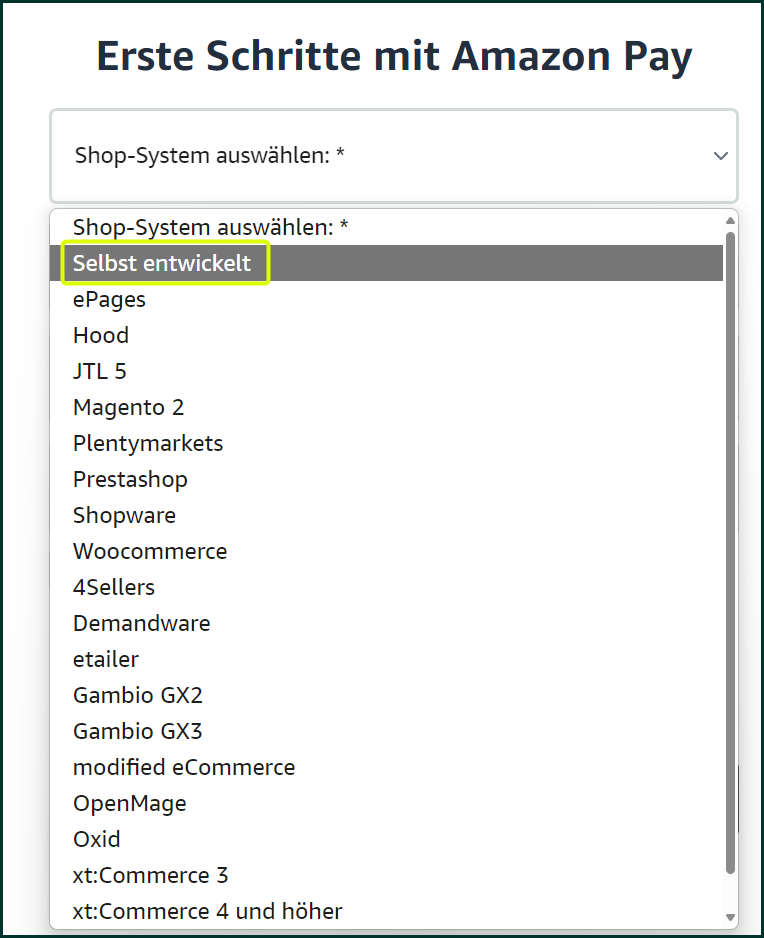Screen dimensions: 764x938
Task: Select Woocommerce option
Action: (x=386, y=551)
